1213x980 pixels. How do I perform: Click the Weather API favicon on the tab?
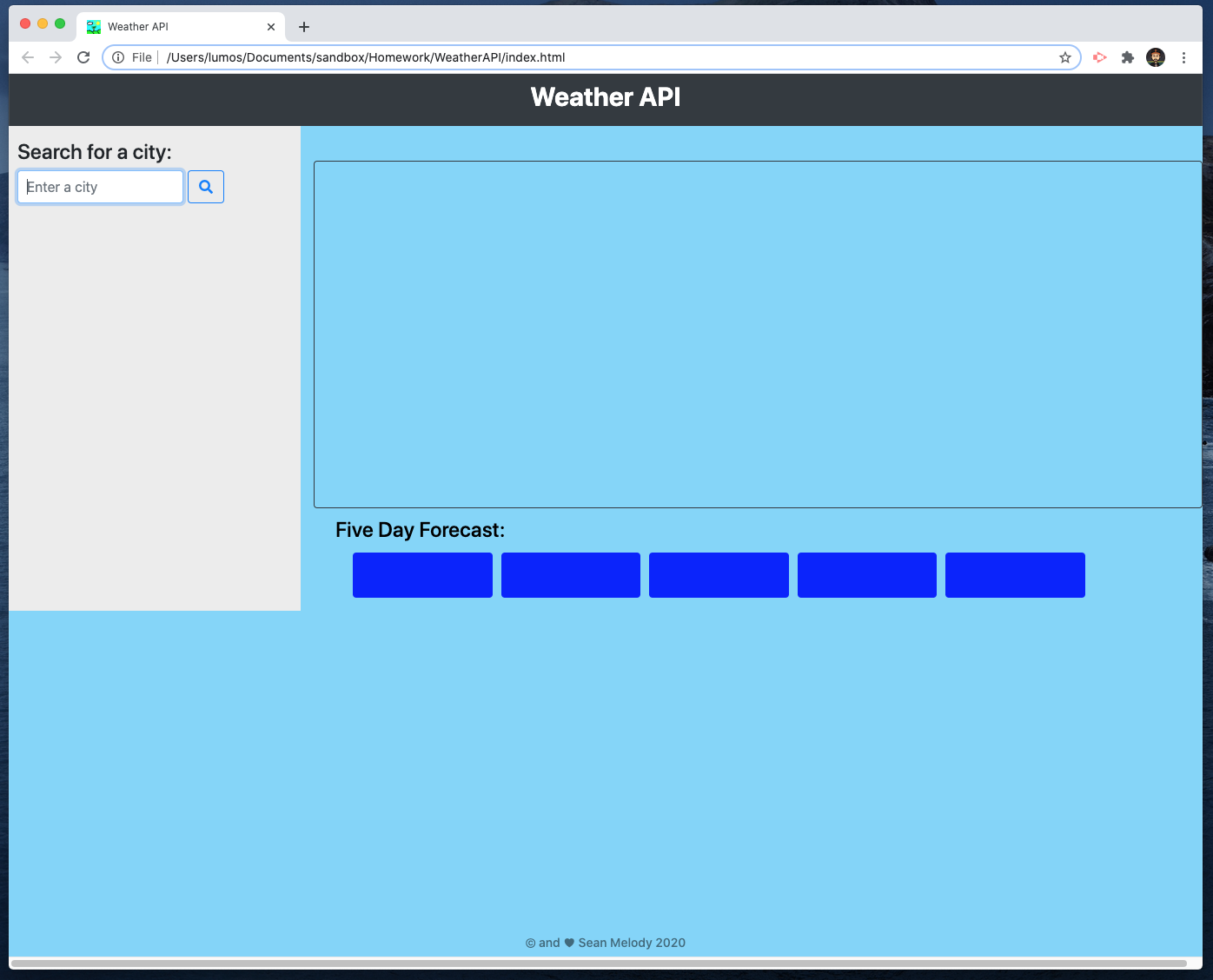click(x=93, y=27)
